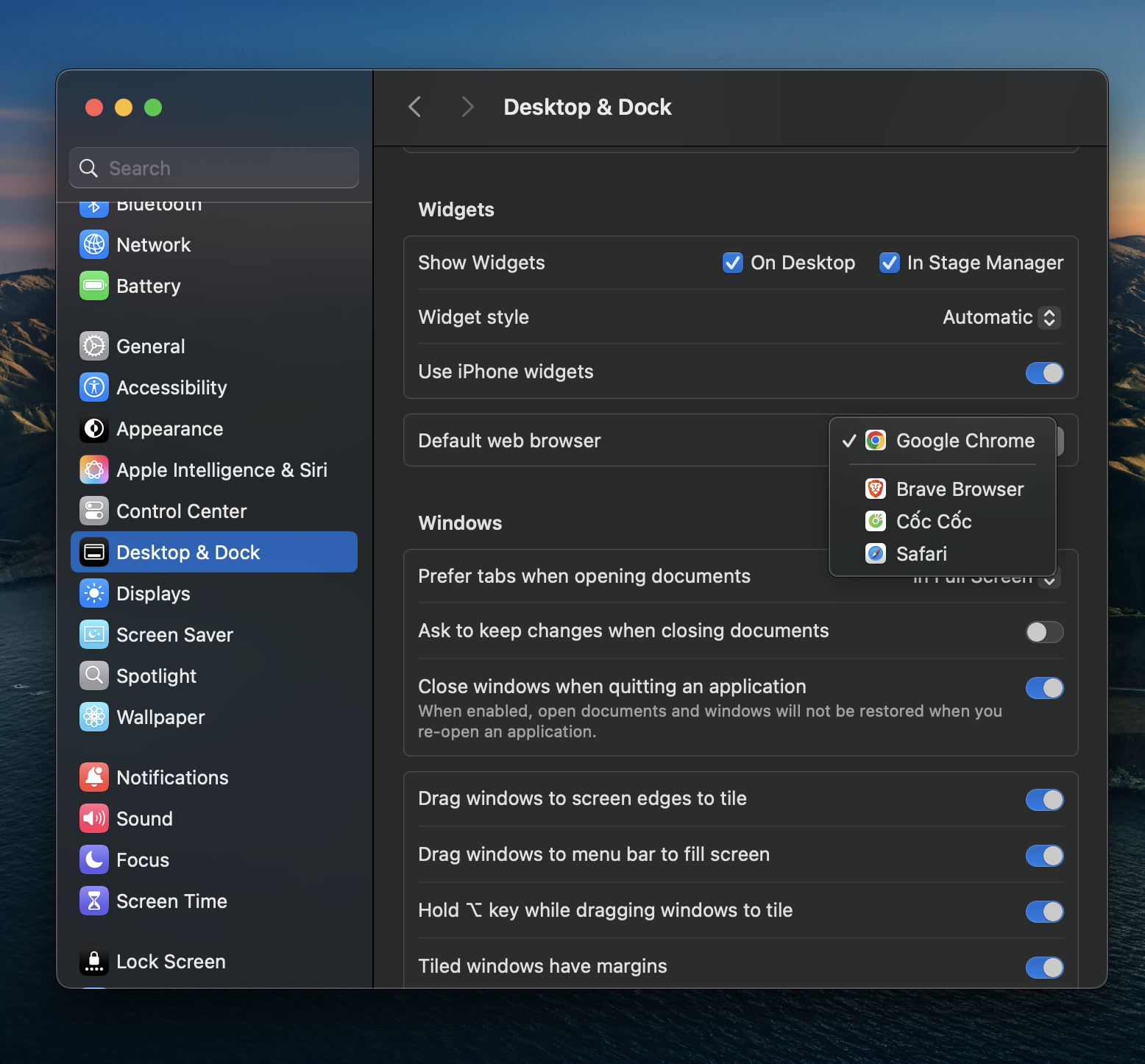Click the Appearance half-circle icon

click(94, 428)
